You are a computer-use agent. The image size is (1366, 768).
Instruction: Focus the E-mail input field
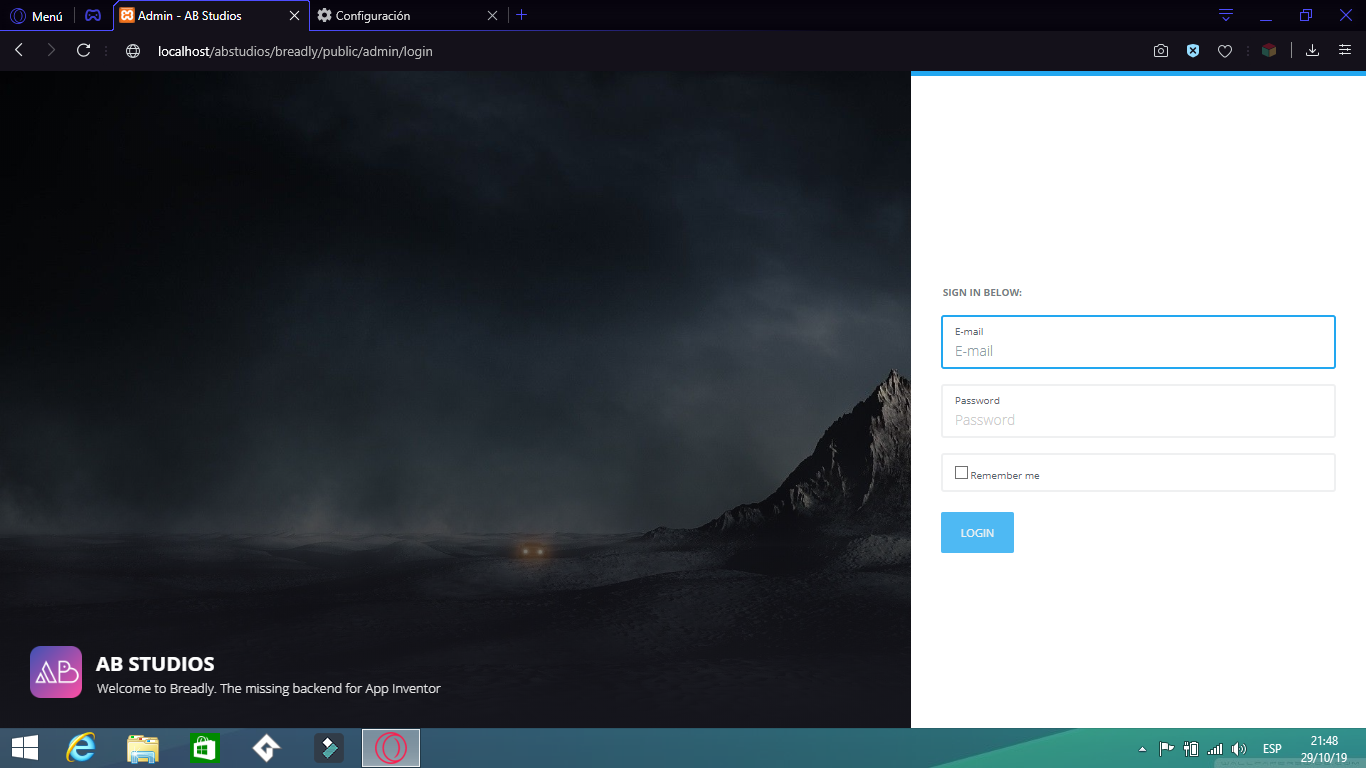coord(1137,351)
